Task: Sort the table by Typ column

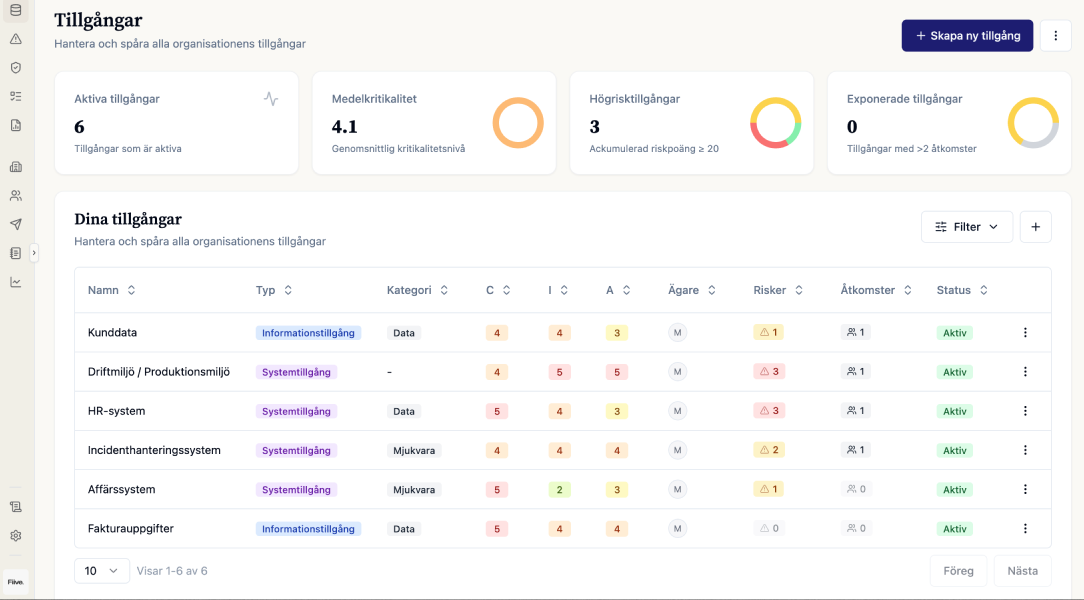Action: 274,290
